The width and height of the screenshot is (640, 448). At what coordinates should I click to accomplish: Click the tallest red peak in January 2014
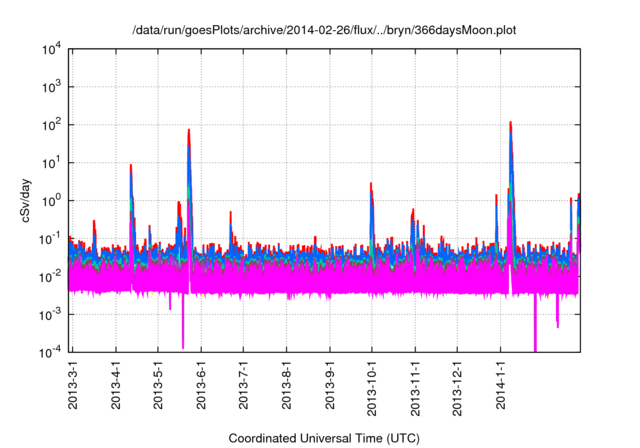click(511, 125)
